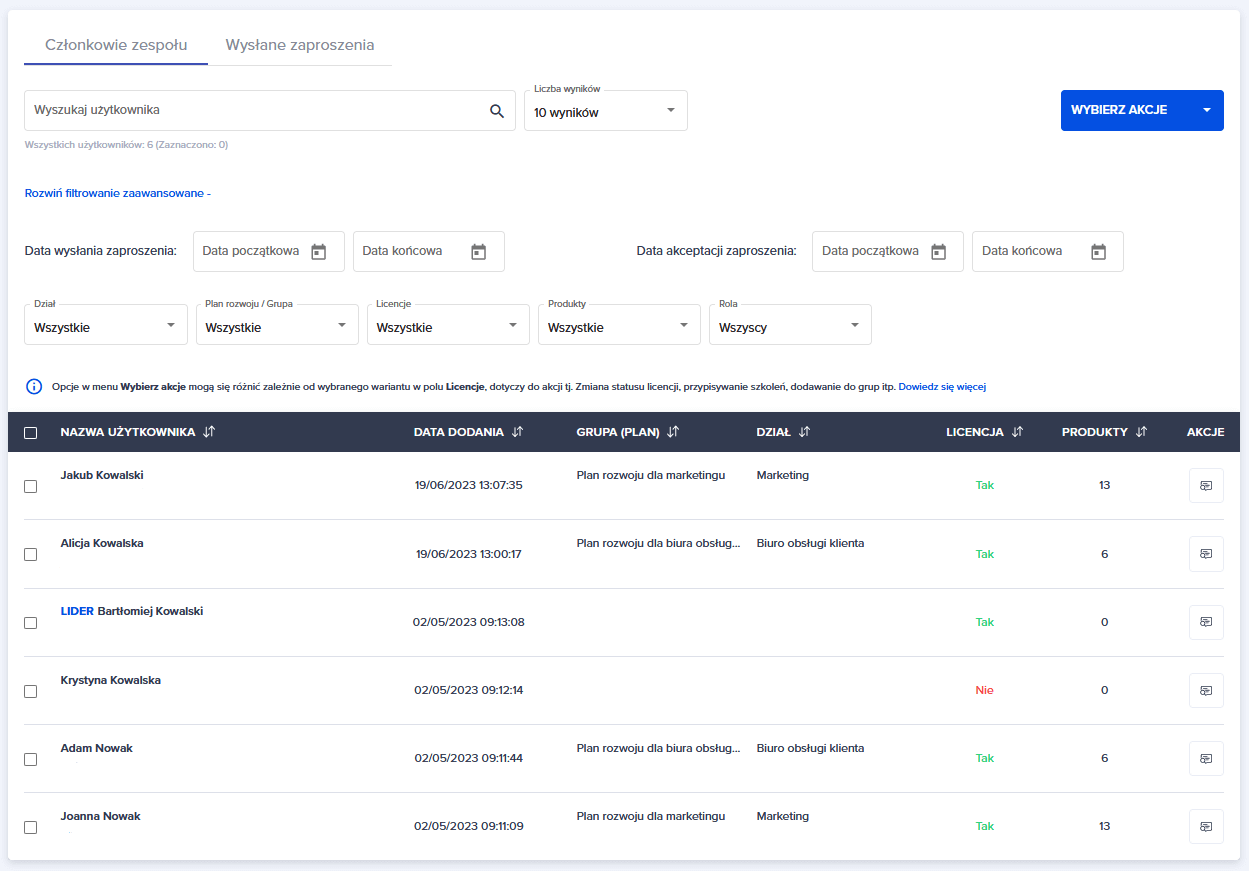This screenshot has height=871, width=1249.
Task: Check the box for Alicja Kowalska
Action: [x=30, y=554]
